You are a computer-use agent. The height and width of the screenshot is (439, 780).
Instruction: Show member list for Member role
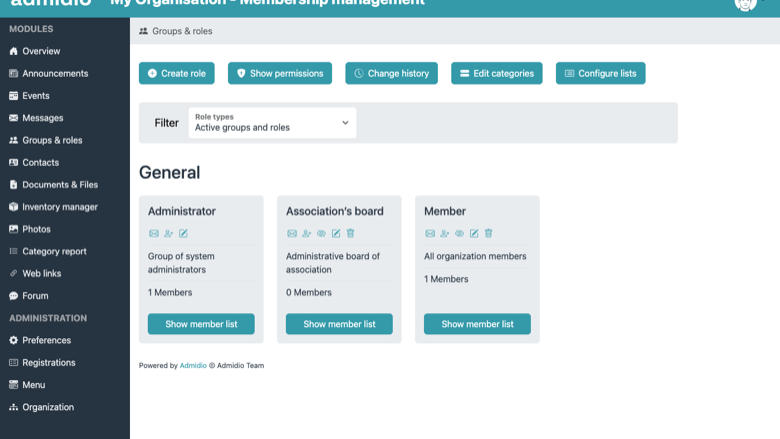pyautogui.click(x=477, y=324)
